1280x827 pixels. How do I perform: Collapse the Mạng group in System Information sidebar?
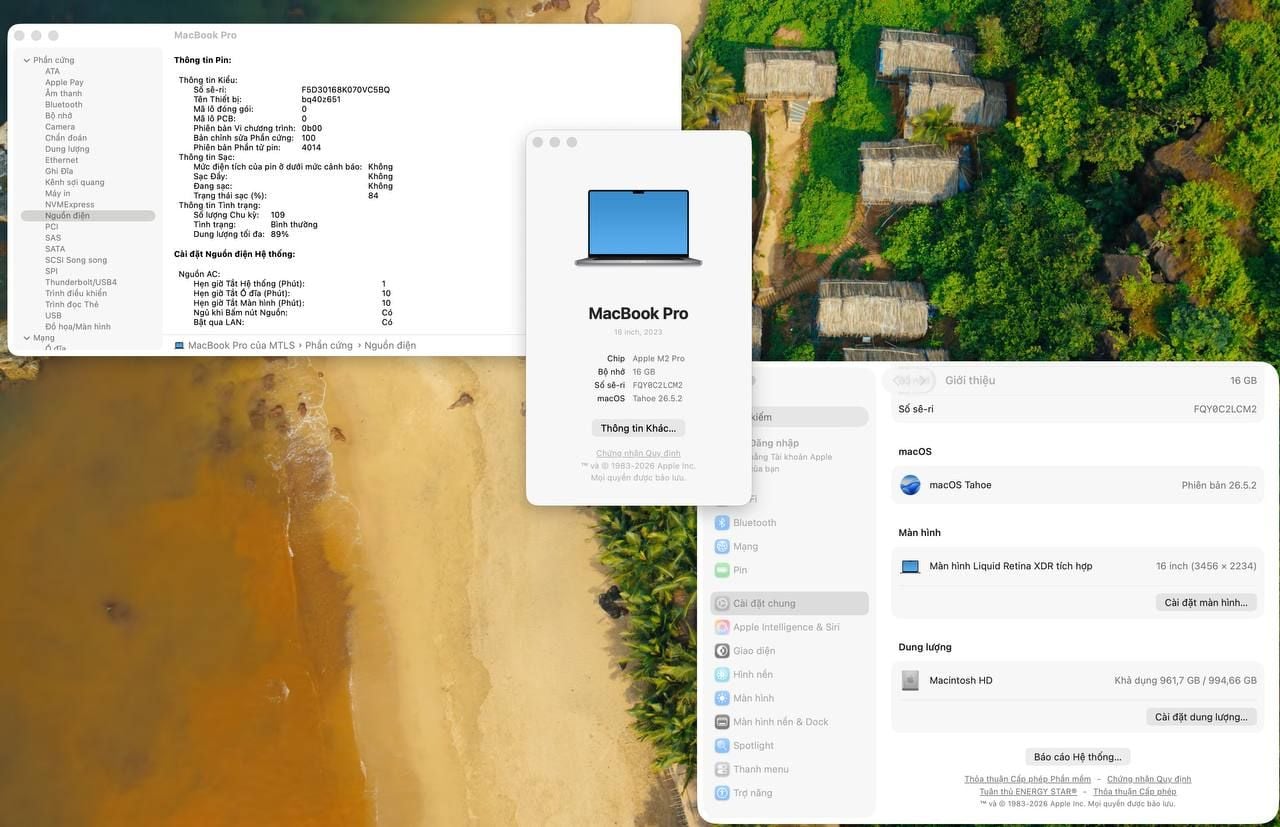[x=26, y=338]
